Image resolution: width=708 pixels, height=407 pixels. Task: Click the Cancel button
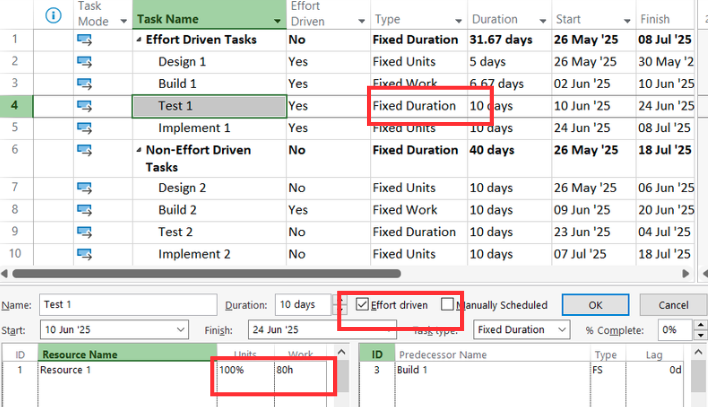coord(673,305)
